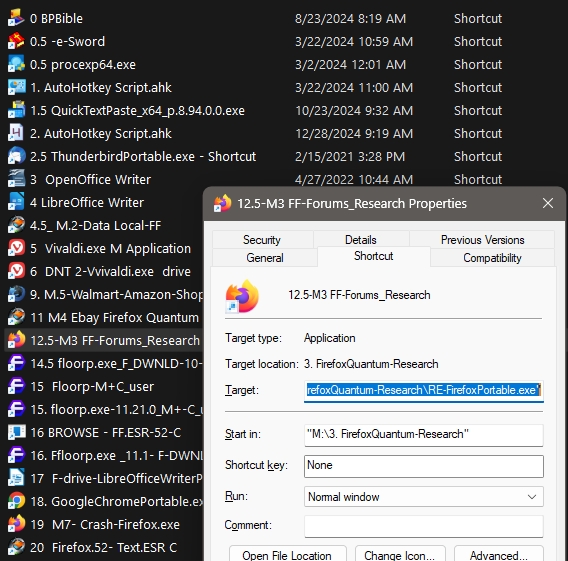This screenshot has height=561, width=568.
Task: Select the 5 Vivaldi.exe M Application icon
Action: coord(16,248)
